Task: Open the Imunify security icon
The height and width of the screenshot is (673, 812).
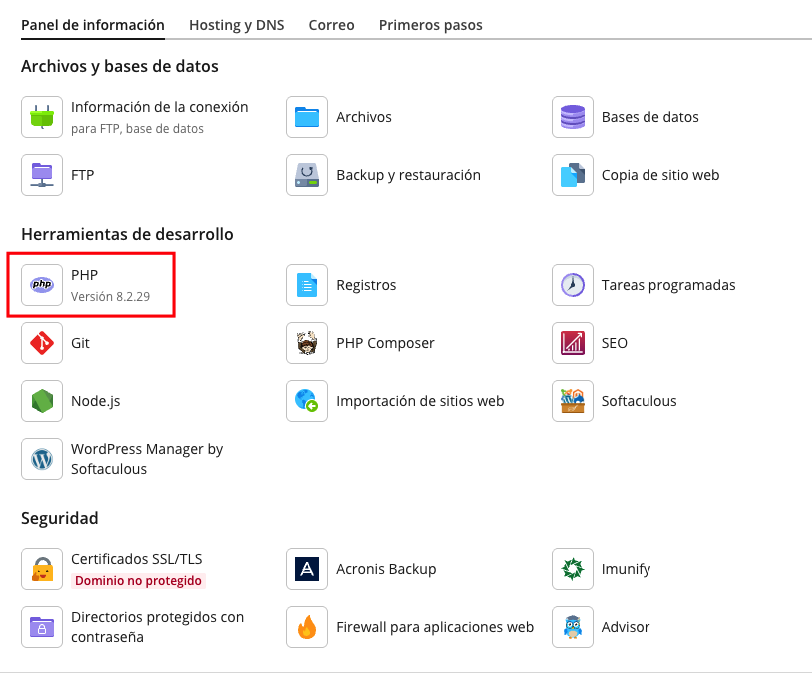Action: tap(573, 569)
